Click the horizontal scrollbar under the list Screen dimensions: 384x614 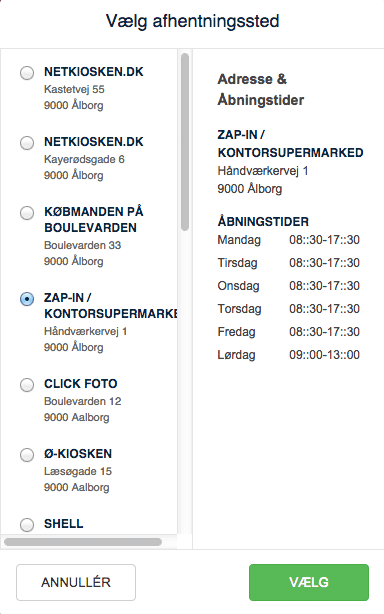[x=83, y=542]
